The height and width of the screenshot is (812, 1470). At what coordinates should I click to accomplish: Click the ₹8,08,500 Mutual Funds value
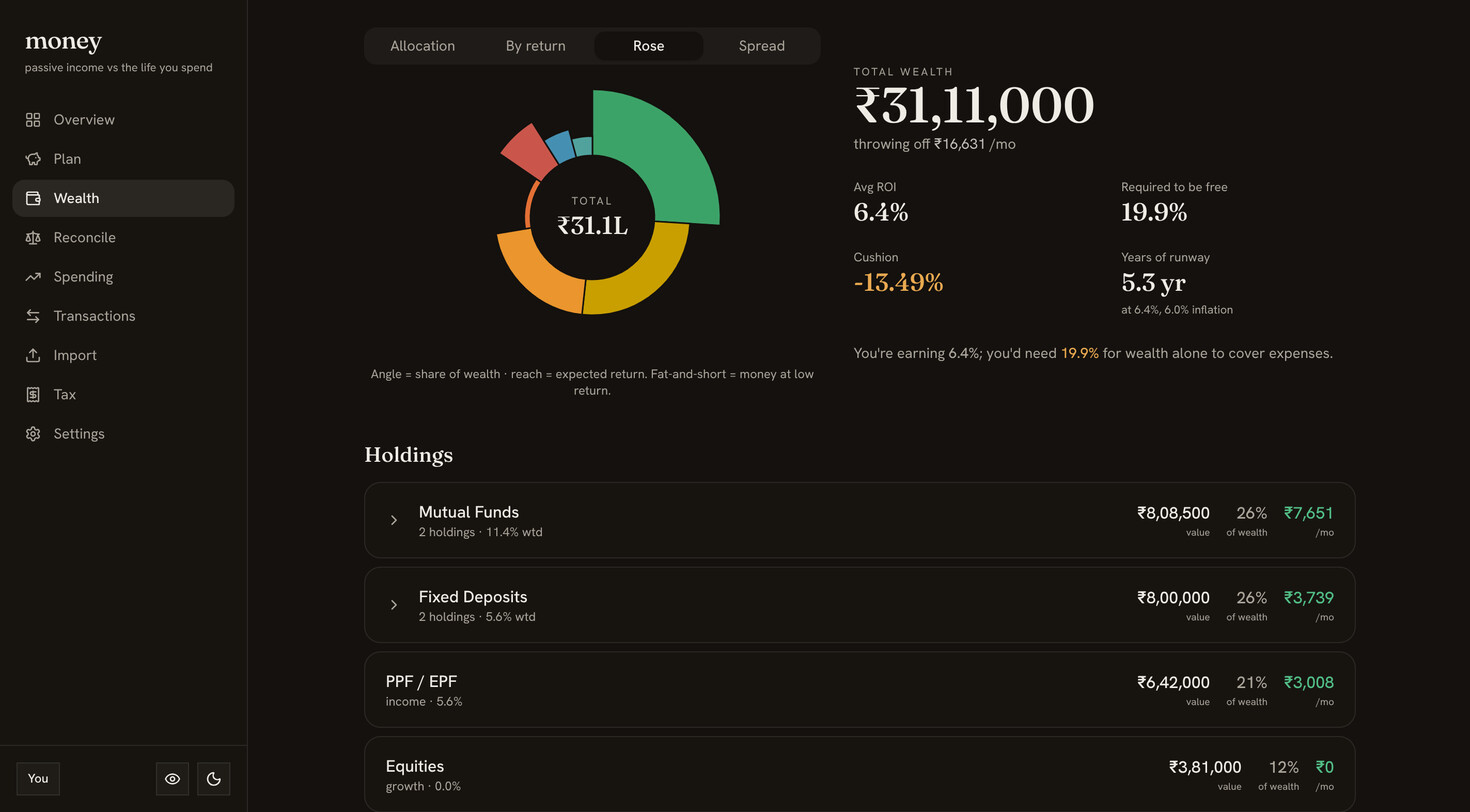[x=1173, y=513]
